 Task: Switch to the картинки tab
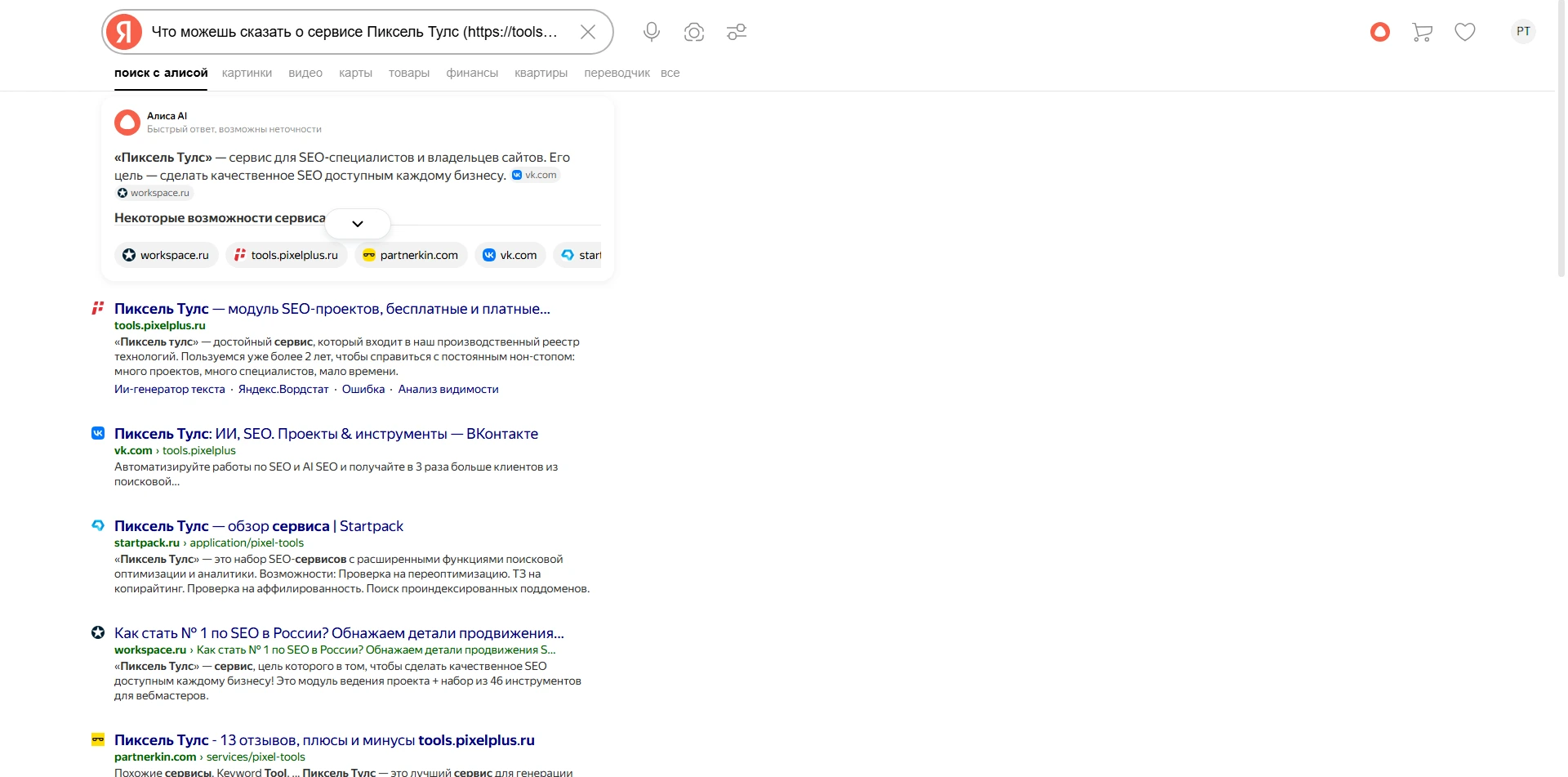[x=247, y=73]
